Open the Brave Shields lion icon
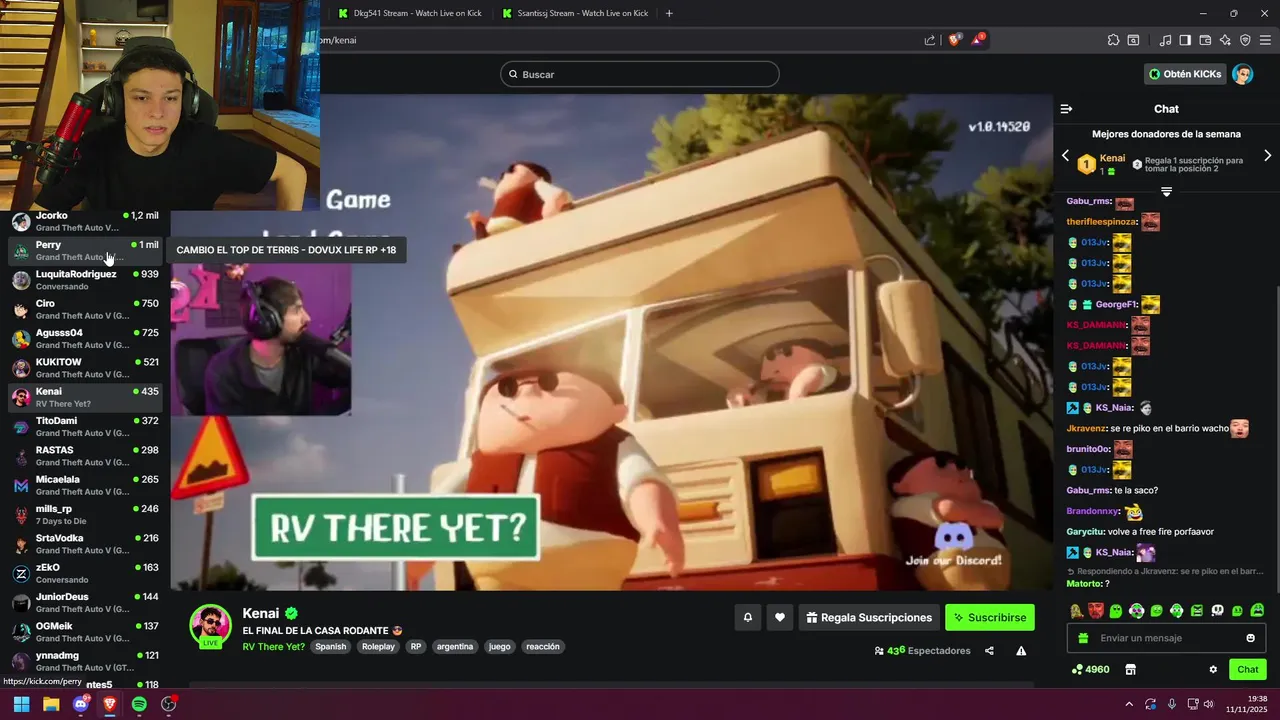1280x720 pixels. [x=955, y=40]
